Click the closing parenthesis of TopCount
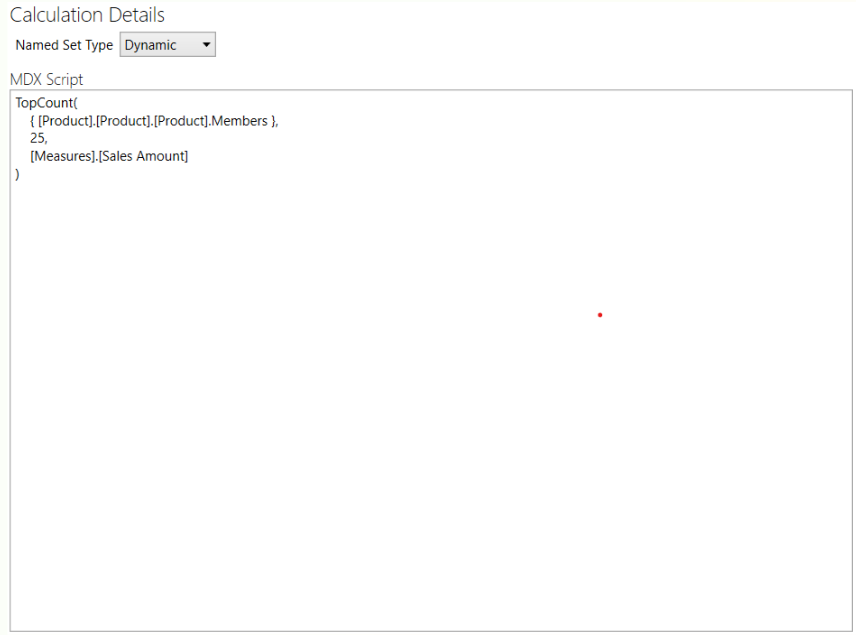Viewport: 856px width, 635px height. [x=16, y=174]
